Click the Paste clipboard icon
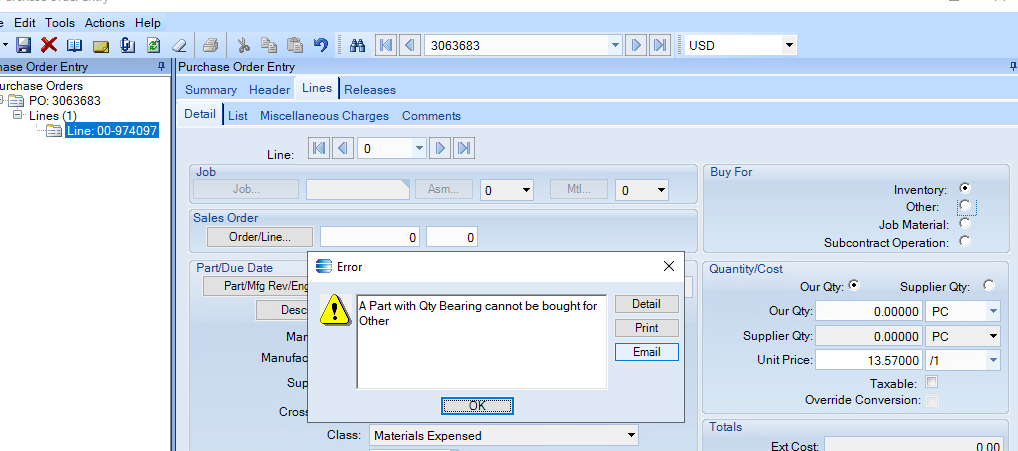Image resolution: width=1018 pixels, height=451 pixels. coord(295,45)
